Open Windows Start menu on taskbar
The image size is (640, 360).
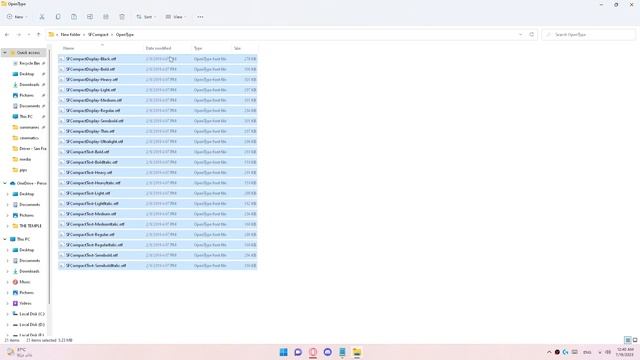click(x=283, y=352)
